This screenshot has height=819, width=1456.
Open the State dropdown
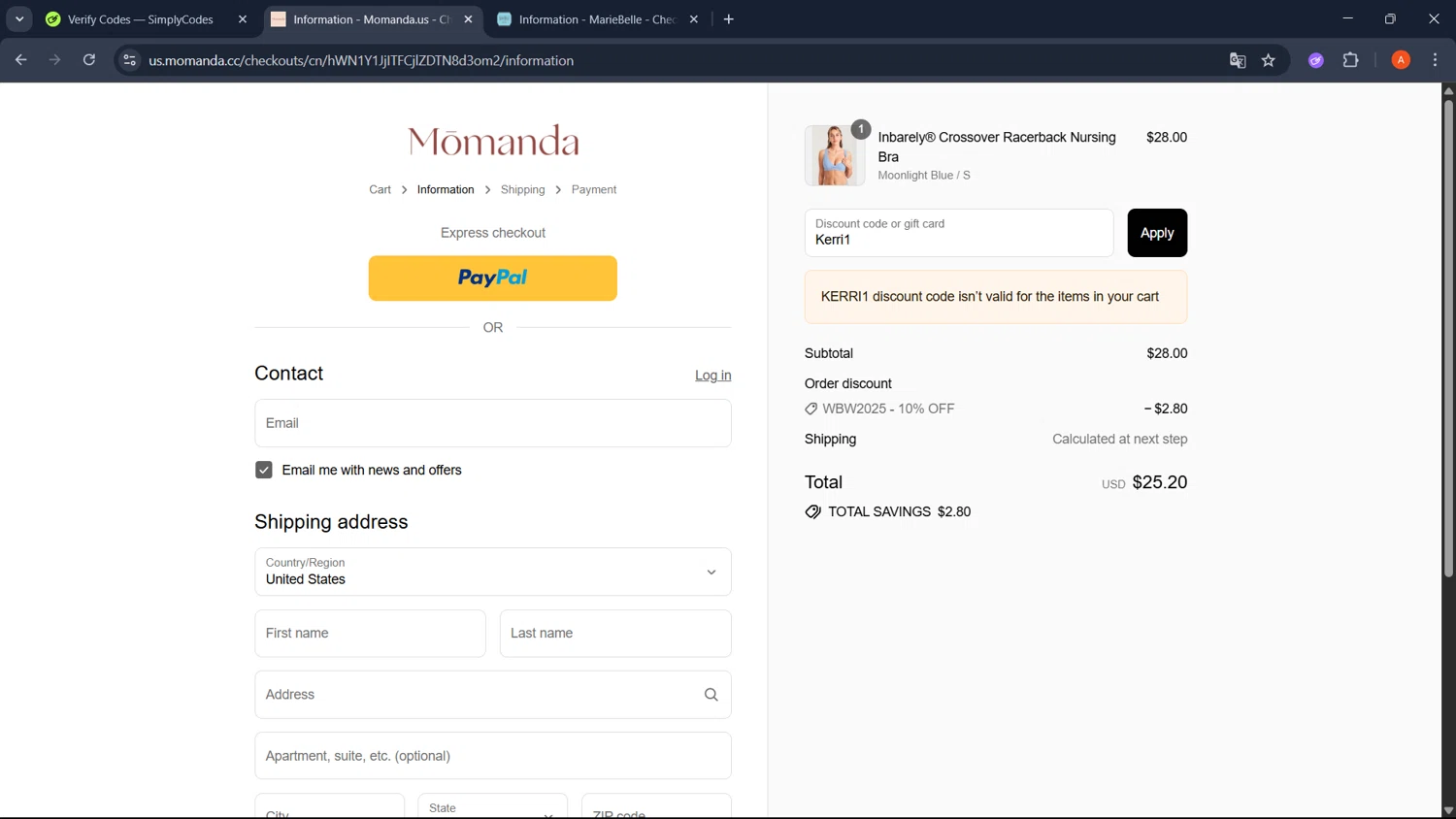tap(492, 807)
